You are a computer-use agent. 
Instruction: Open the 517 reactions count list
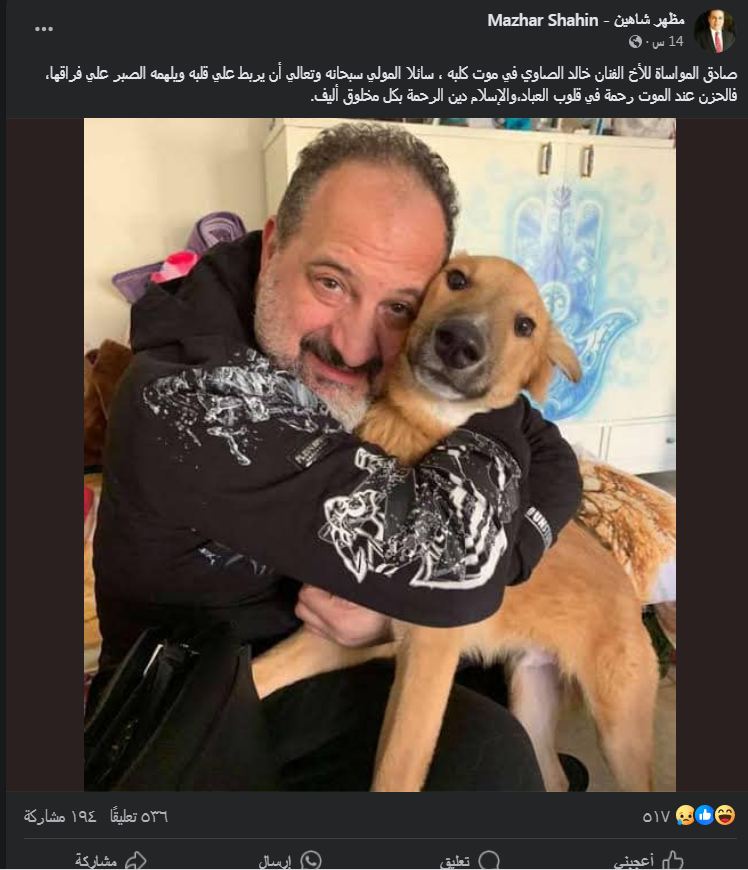(656, 816)
